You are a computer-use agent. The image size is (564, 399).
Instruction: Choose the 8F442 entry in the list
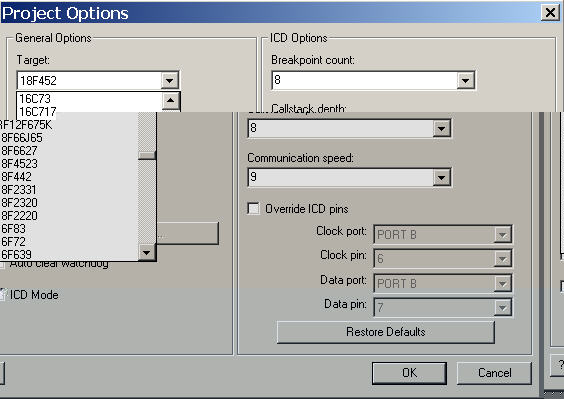pyautogui.click(x=68, y=177)
